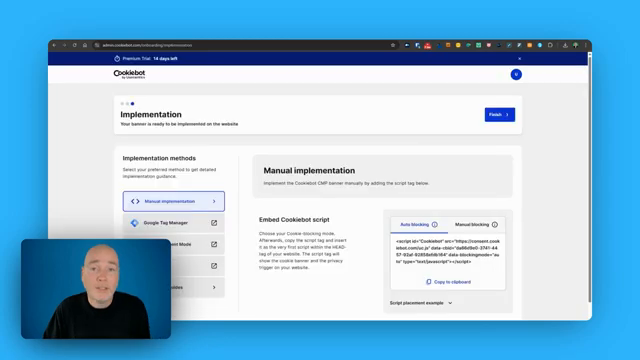Click the Implementation heading text

(x=151, y=115)
